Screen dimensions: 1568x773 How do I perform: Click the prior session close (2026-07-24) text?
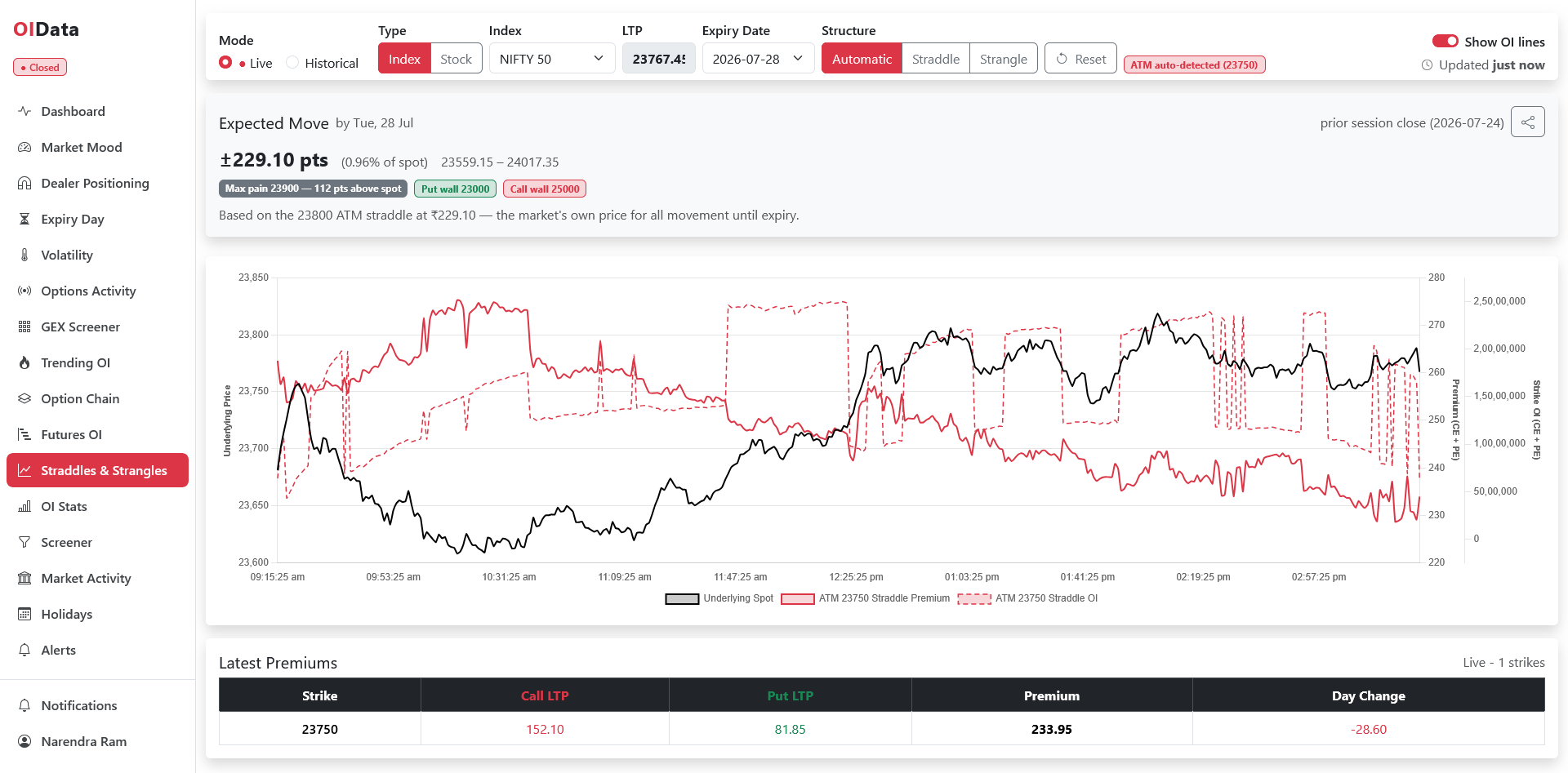[1412, 122]
